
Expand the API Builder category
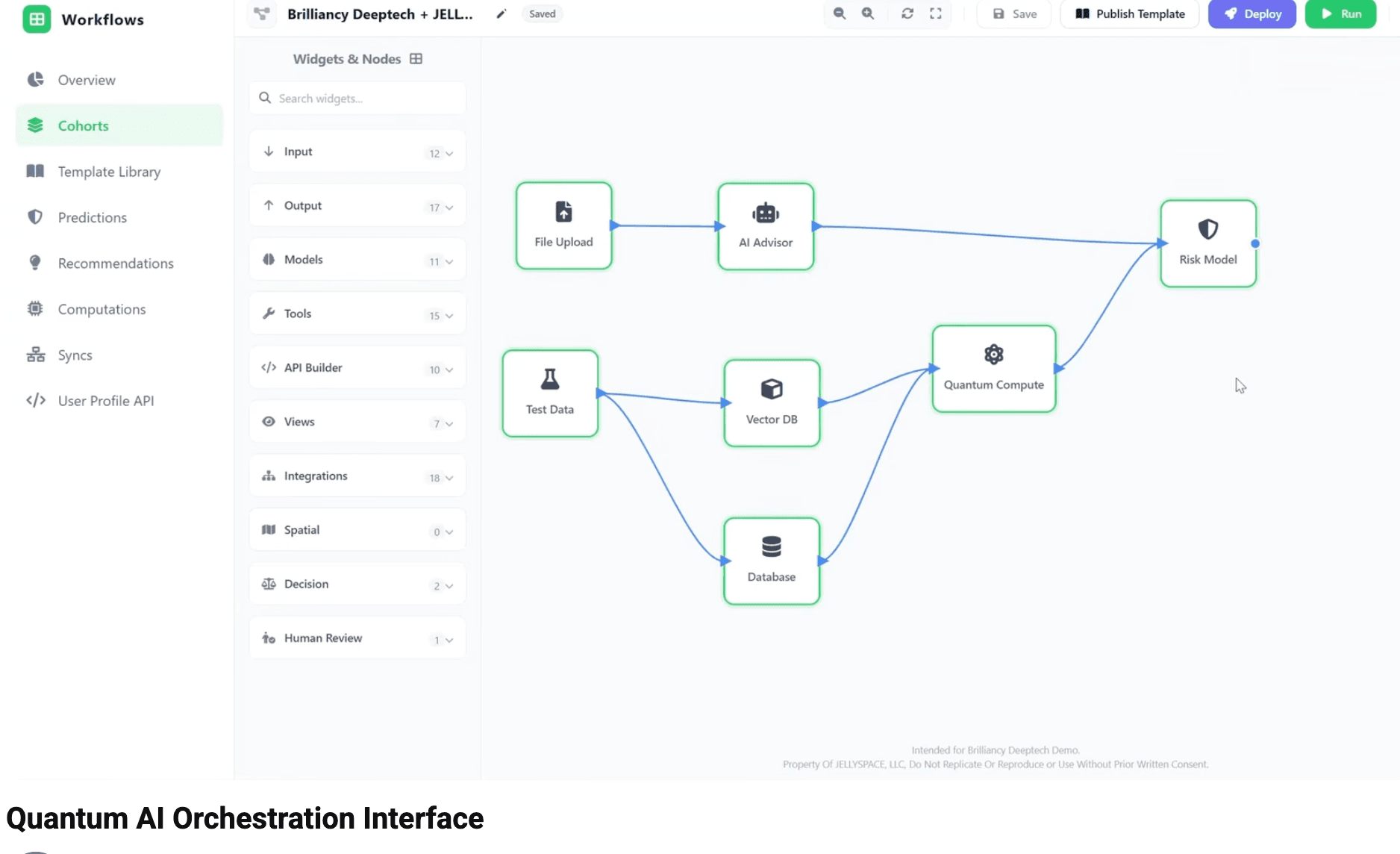point(357,368)
